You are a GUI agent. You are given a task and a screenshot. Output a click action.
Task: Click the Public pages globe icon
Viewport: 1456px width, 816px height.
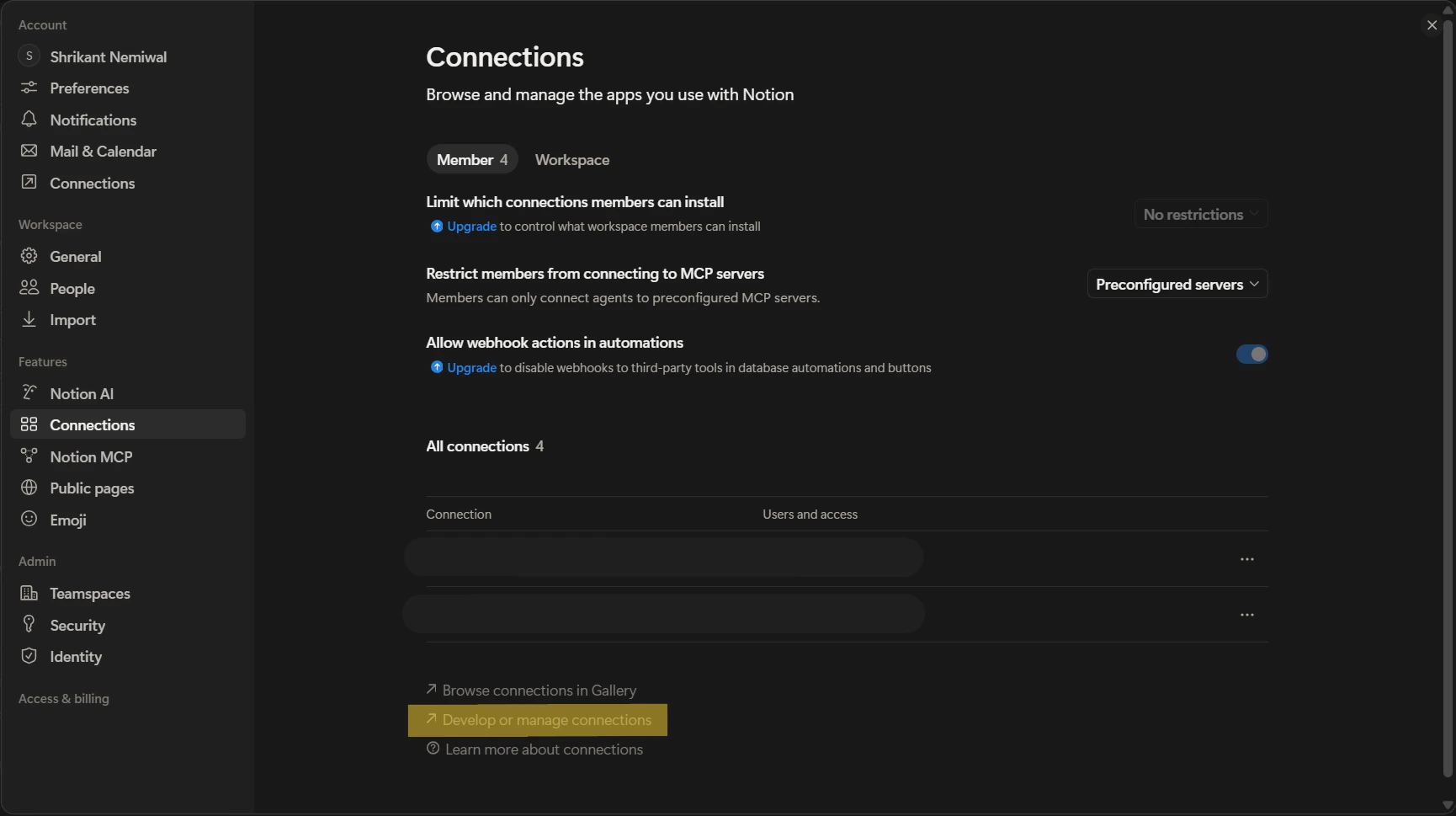29,488
